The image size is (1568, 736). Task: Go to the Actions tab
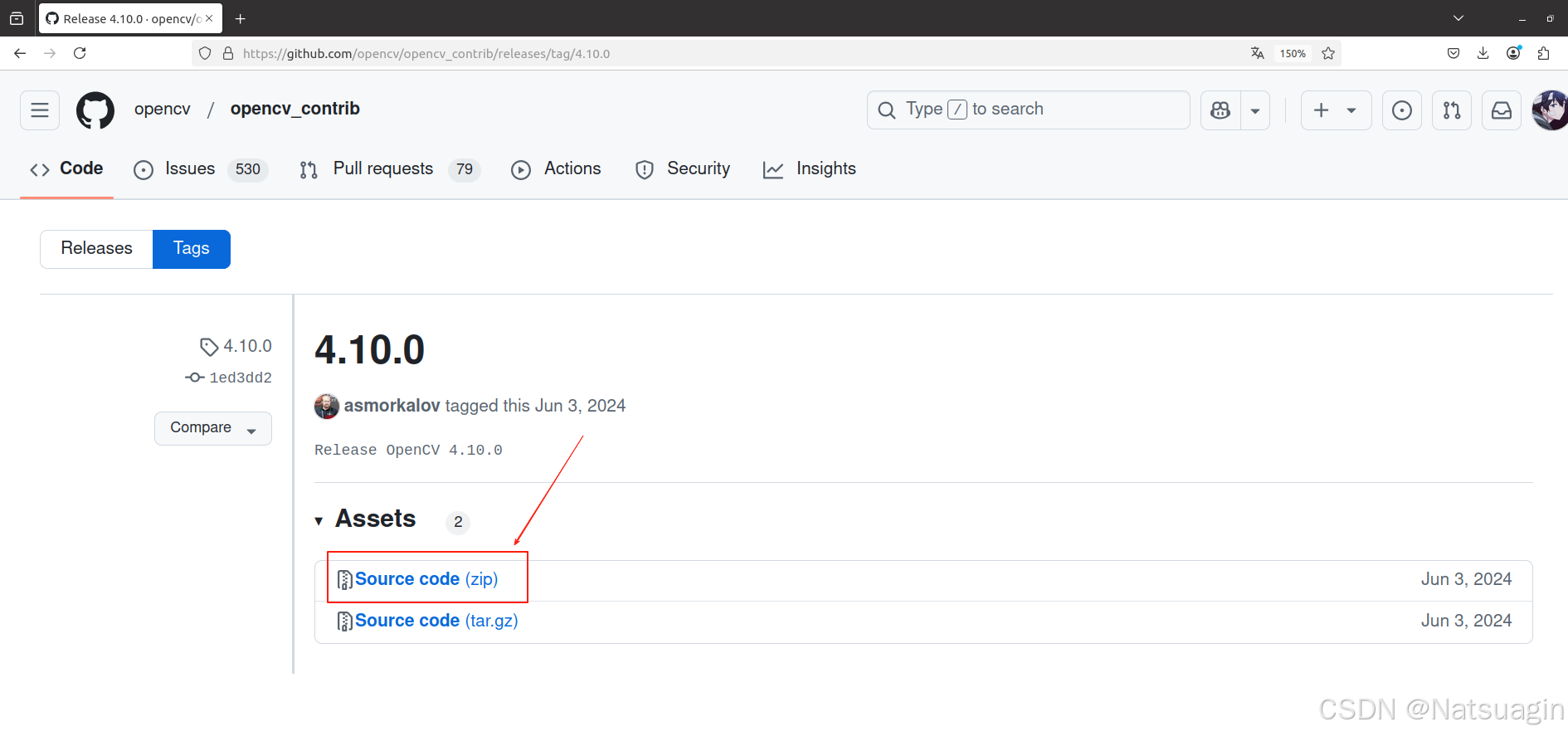click(x=556, y=169)
